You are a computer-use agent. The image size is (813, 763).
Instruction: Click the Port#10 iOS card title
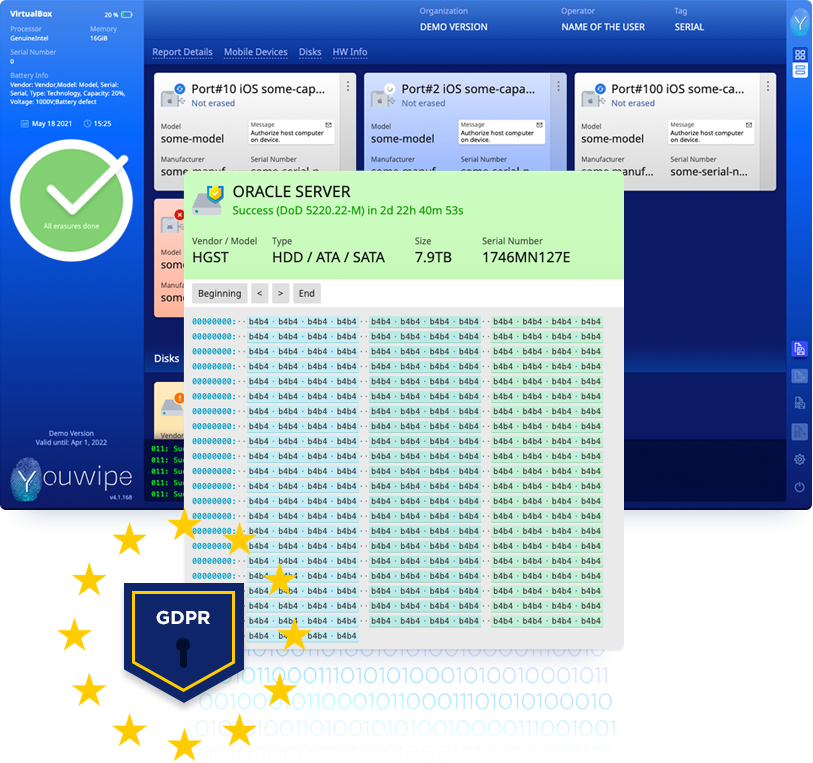[x=258, y=89]
